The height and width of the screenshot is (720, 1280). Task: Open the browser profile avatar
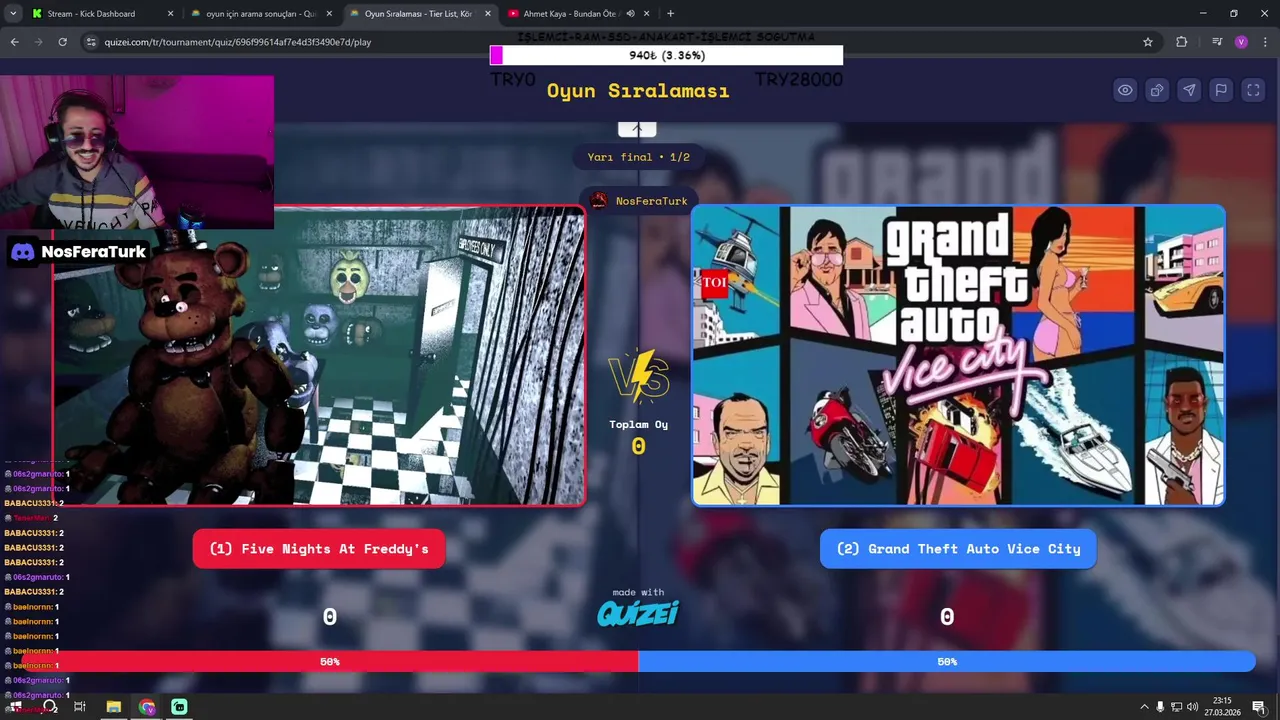1241,42
